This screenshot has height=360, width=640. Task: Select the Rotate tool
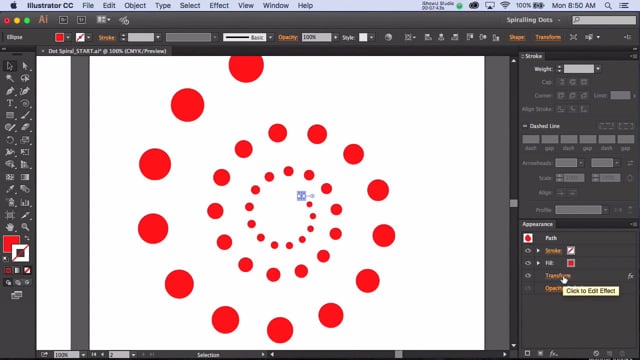coord(10,140)
